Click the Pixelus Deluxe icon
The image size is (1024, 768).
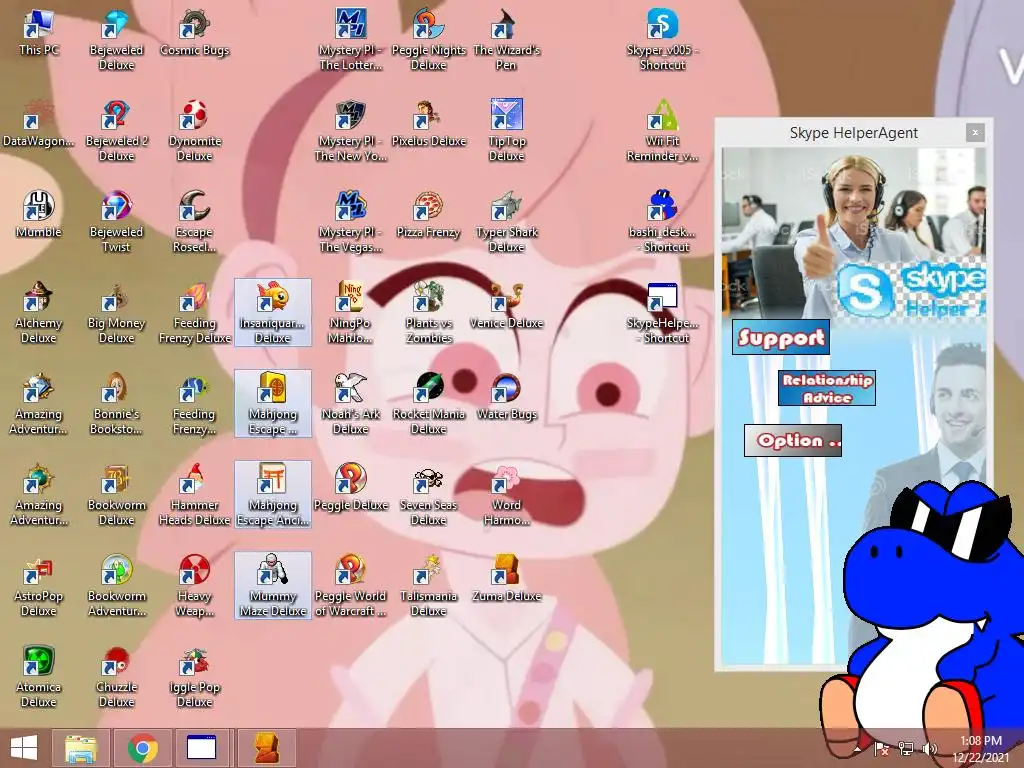tap(428, 123)
